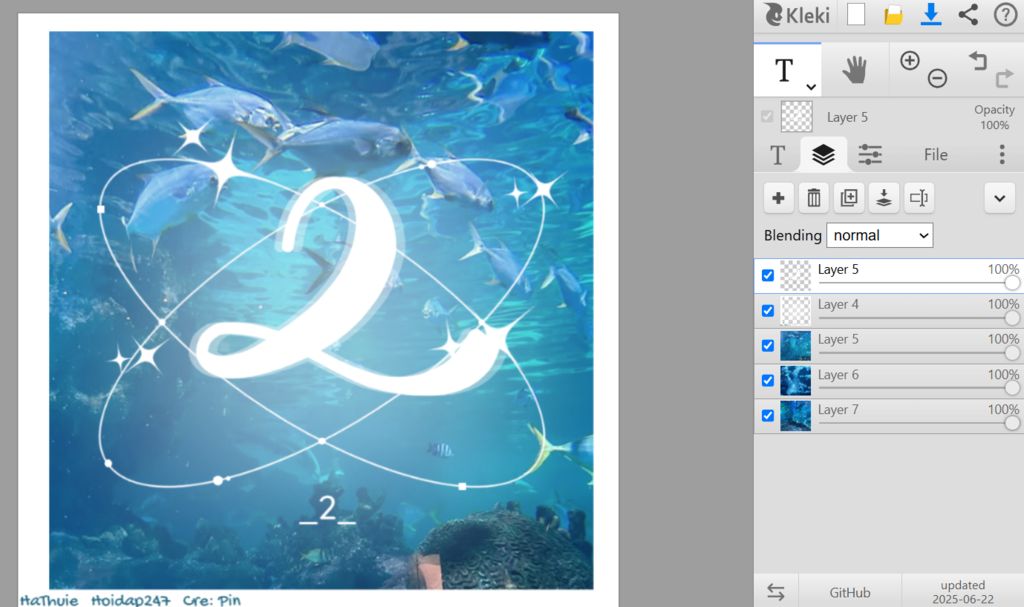Open the import image folder icon
The width and height of the screenshot is (1024, 607).
[x=893, y=14]
